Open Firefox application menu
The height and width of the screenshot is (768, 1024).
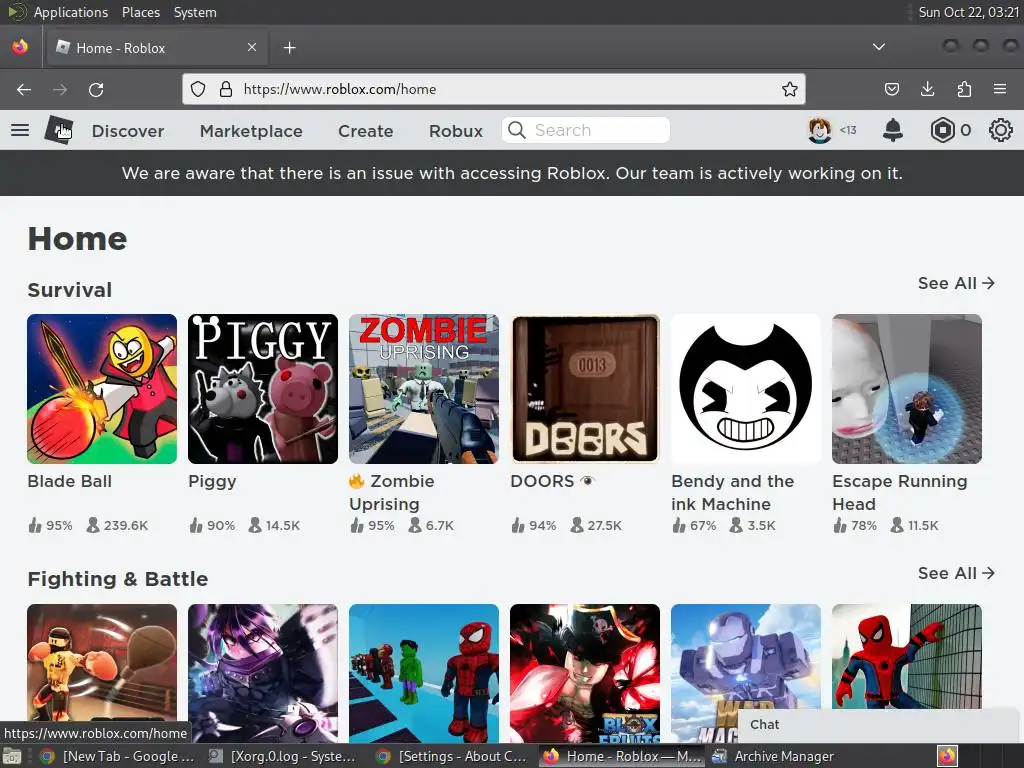(1000, 89)
